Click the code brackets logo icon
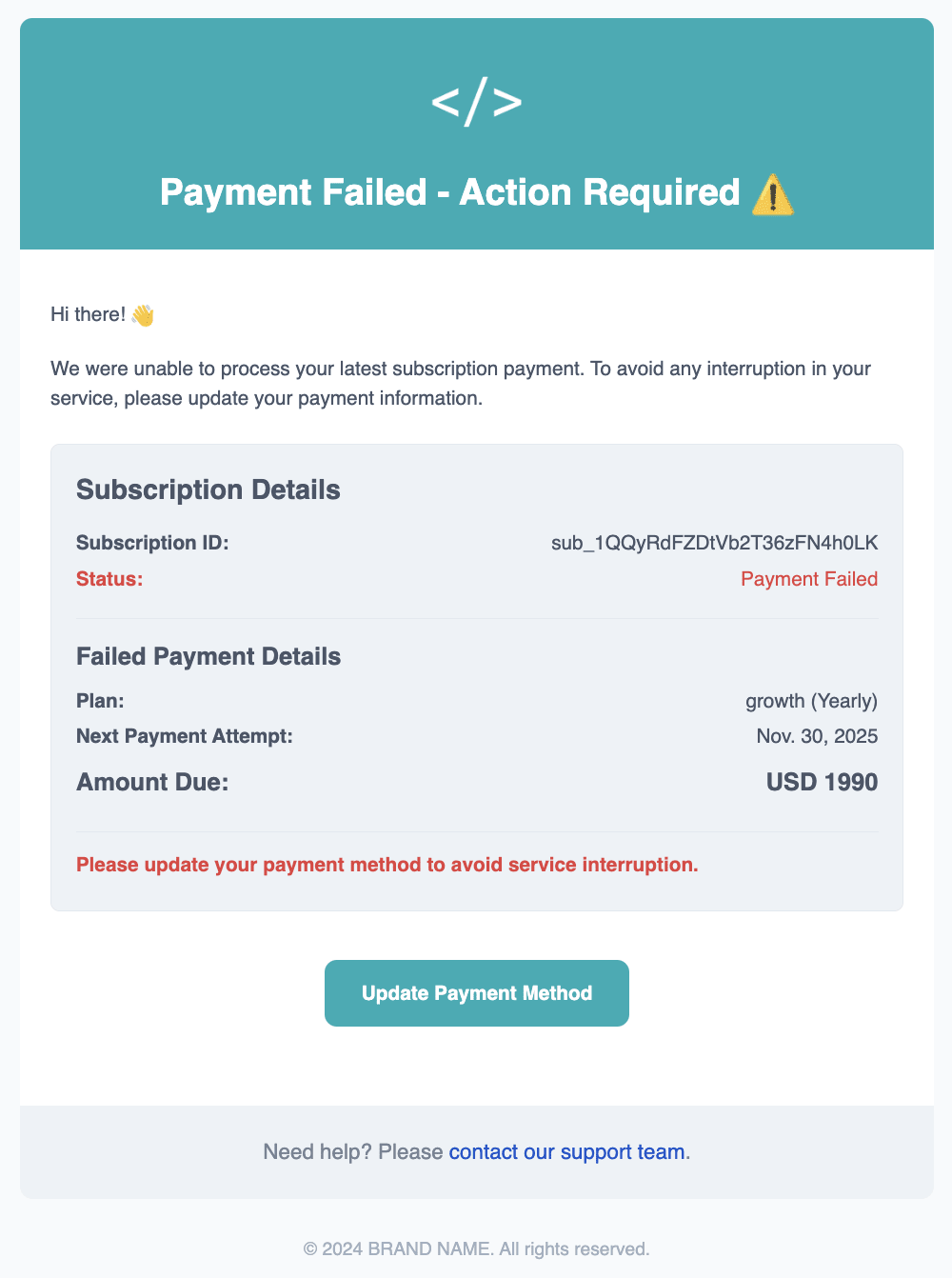Image resolution: width=952 pixels, height=1278 pixels. (477, 100)
